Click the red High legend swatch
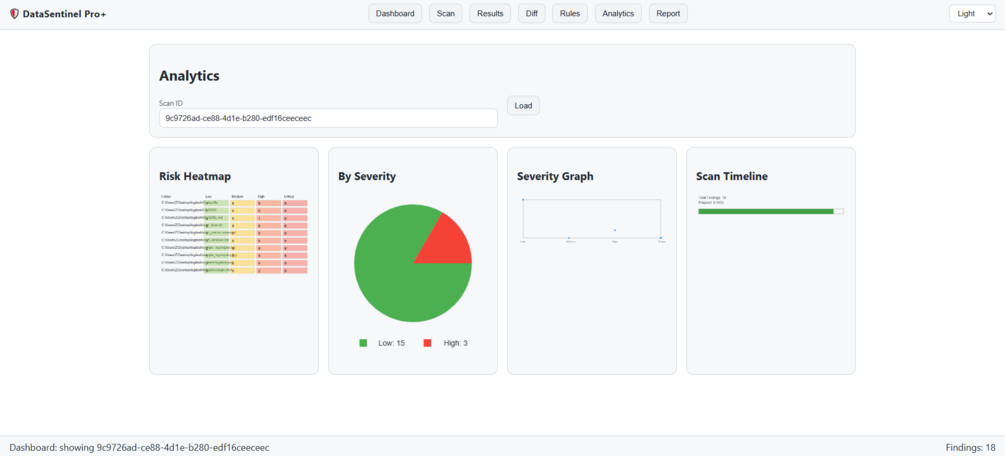The height and width of the screenshot is (456, 1005). coord(428,343)
